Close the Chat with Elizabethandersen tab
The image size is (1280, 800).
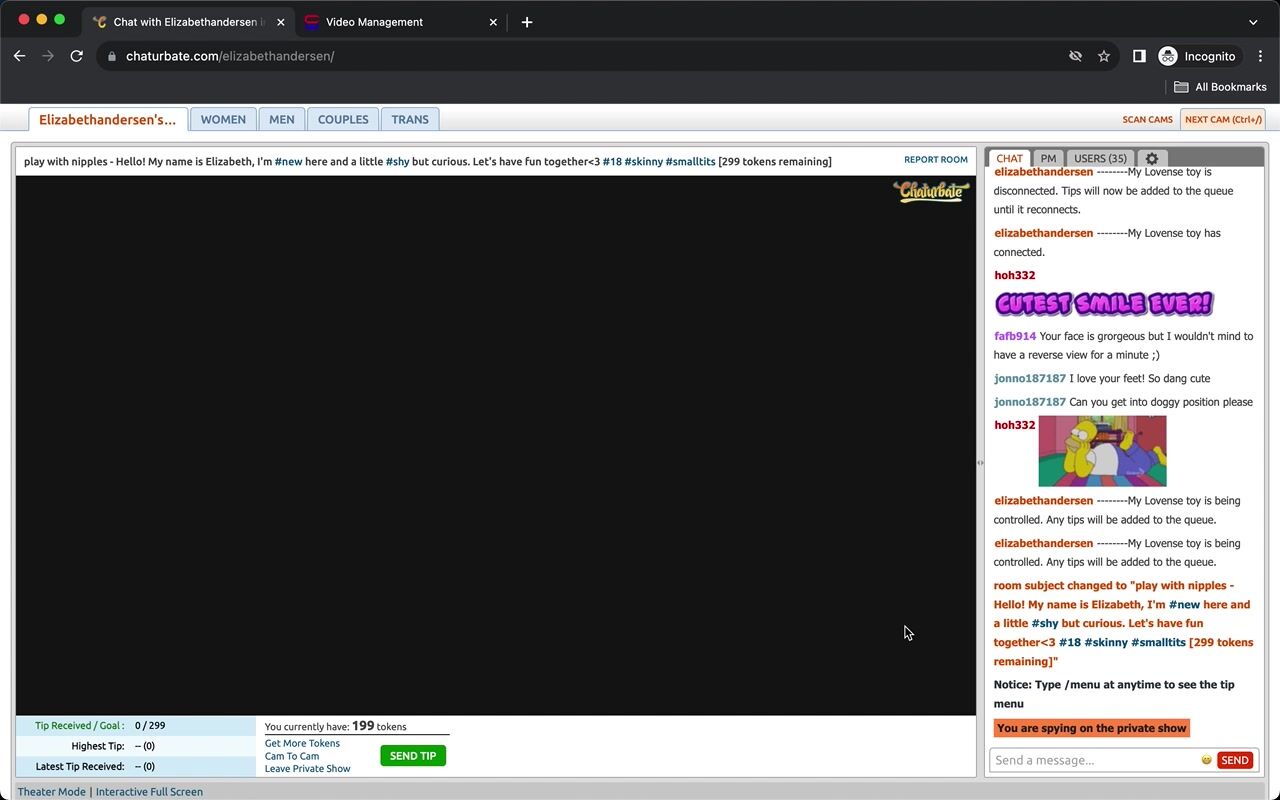point(281,22)
